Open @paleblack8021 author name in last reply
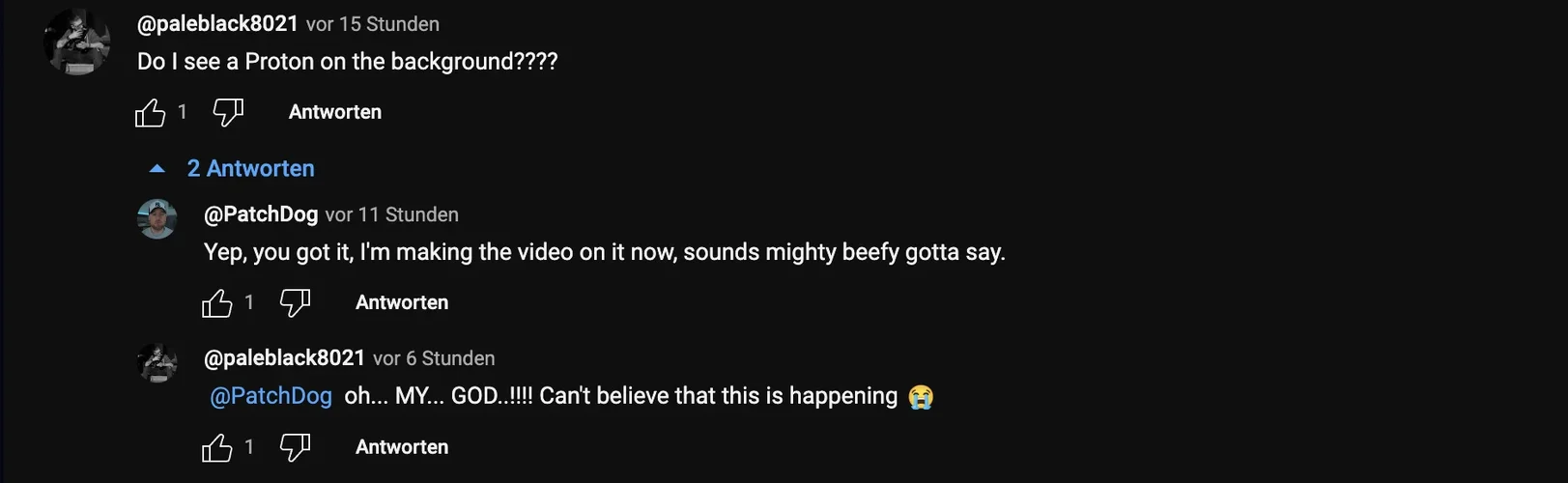Screen dimensions: 1568x483 pos(284,358)
